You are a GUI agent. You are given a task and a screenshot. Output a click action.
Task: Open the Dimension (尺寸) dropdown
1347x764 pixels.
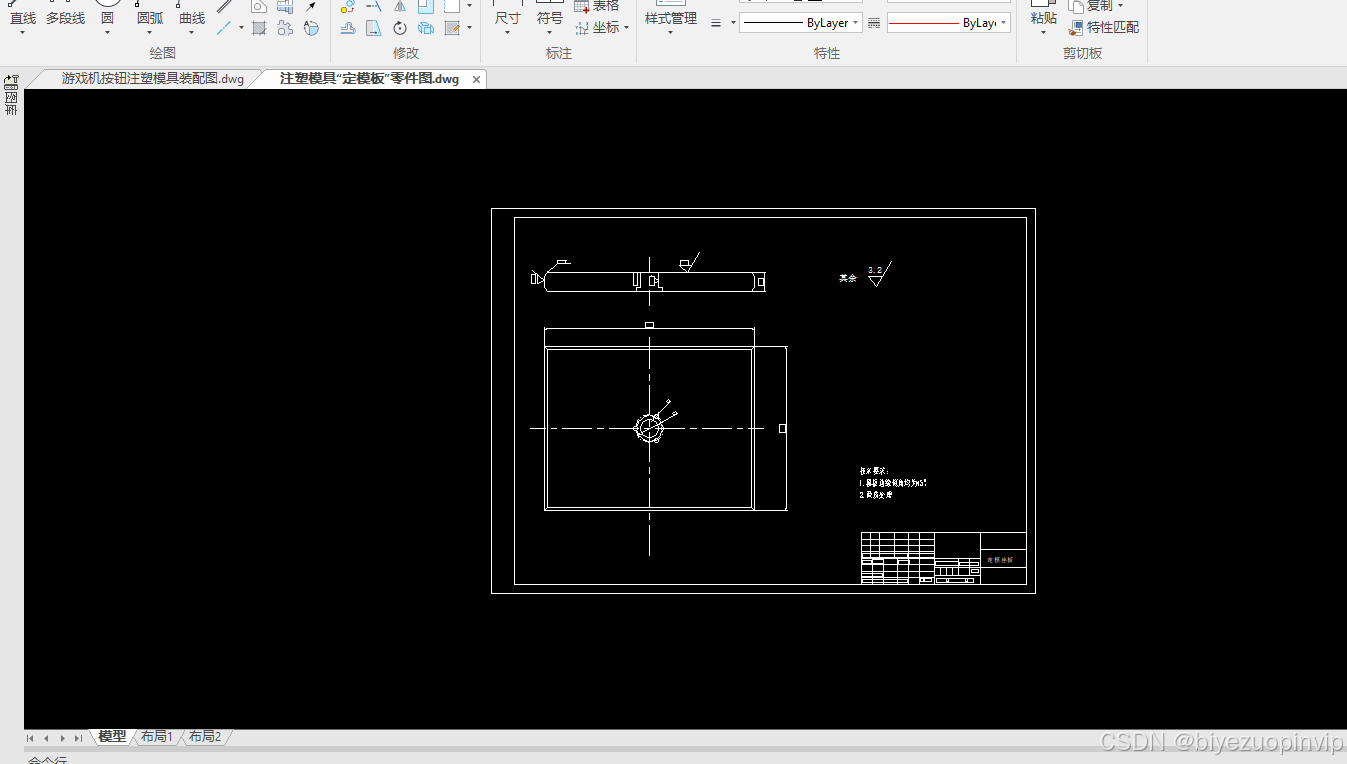[507, 32]
